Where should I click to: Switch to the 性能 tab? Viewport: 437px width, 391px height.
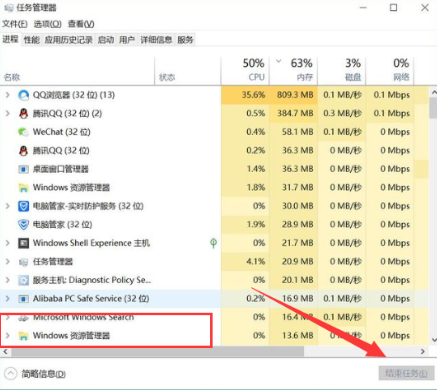pos(32,40)
